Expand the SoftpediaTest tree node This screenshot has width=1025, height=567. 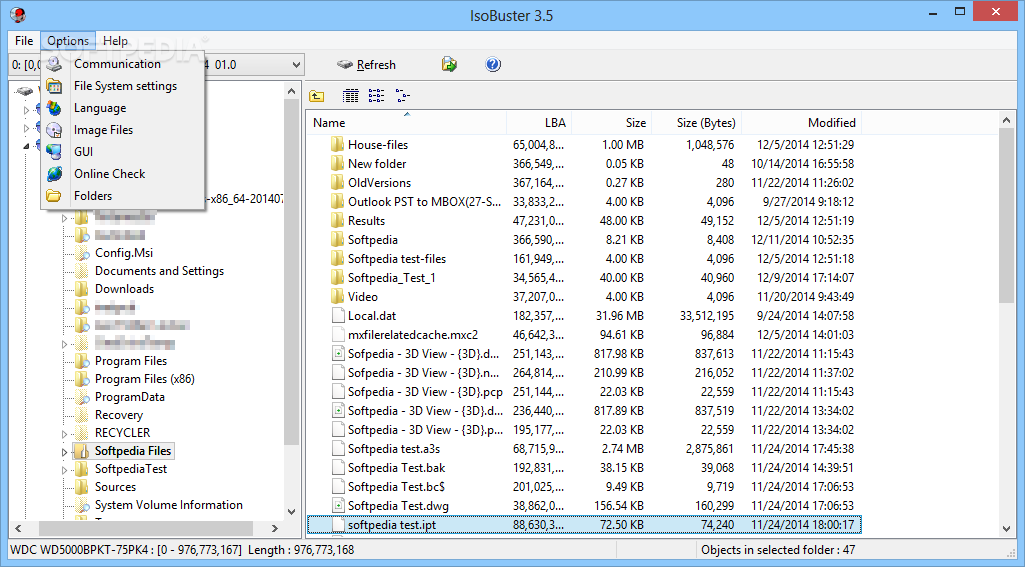coord(64,470)
